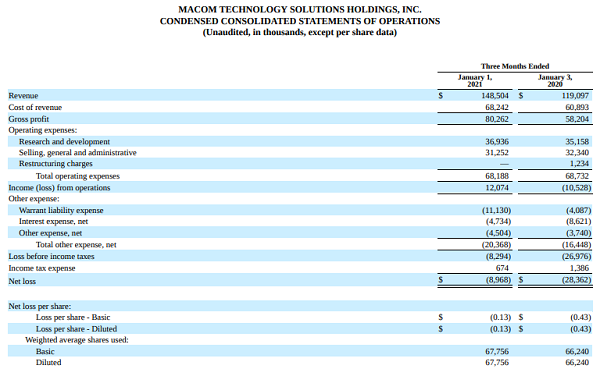The width and height of the screenshot is (600, 369).
Task: Click the Revenue row label
Action: [x=23, y=96]
